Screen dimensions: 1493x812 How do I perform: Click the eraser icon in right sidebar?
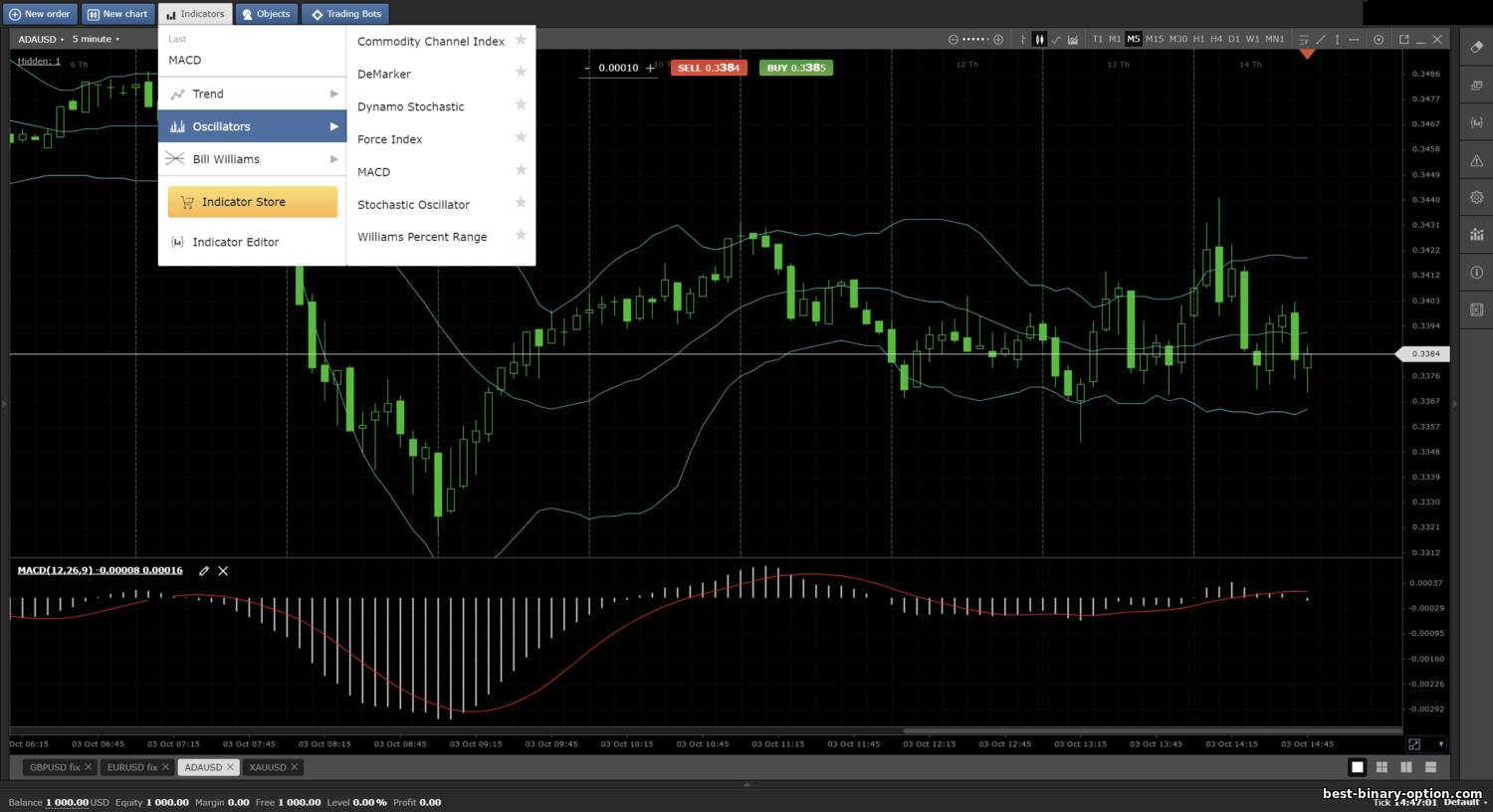1476,47
